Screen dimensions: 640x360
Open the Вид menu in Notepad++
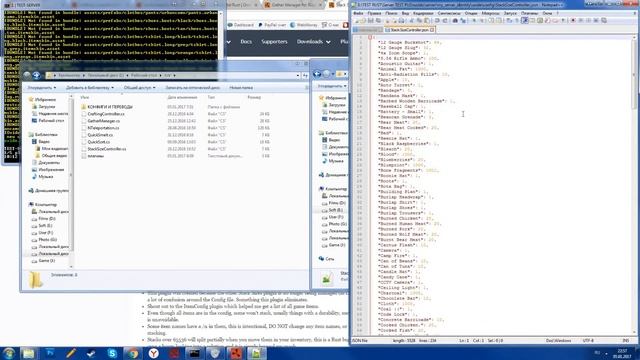tap(405, 13)
